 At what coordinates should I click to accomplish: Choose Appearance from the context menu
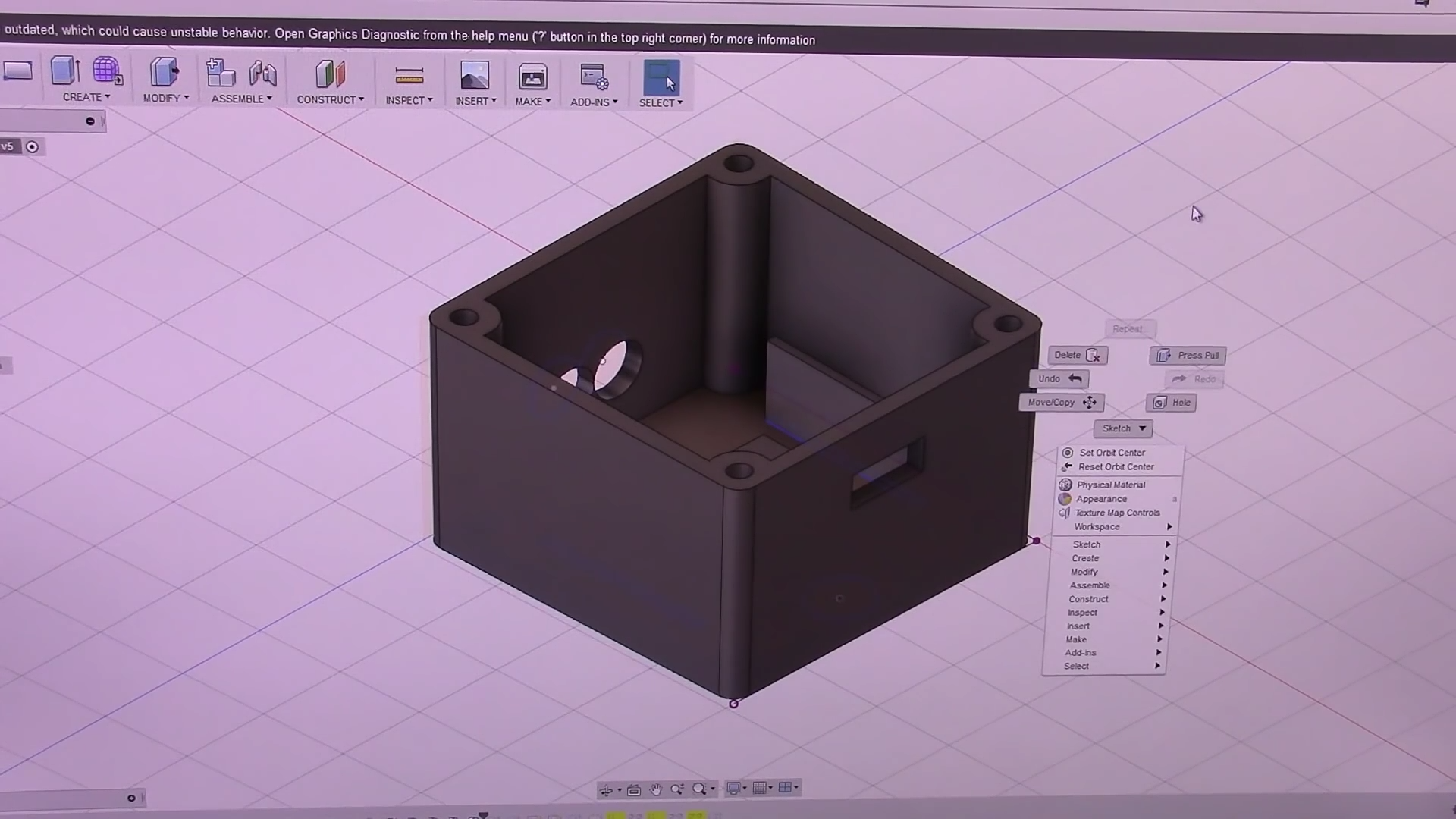(x=1101, y=499)
